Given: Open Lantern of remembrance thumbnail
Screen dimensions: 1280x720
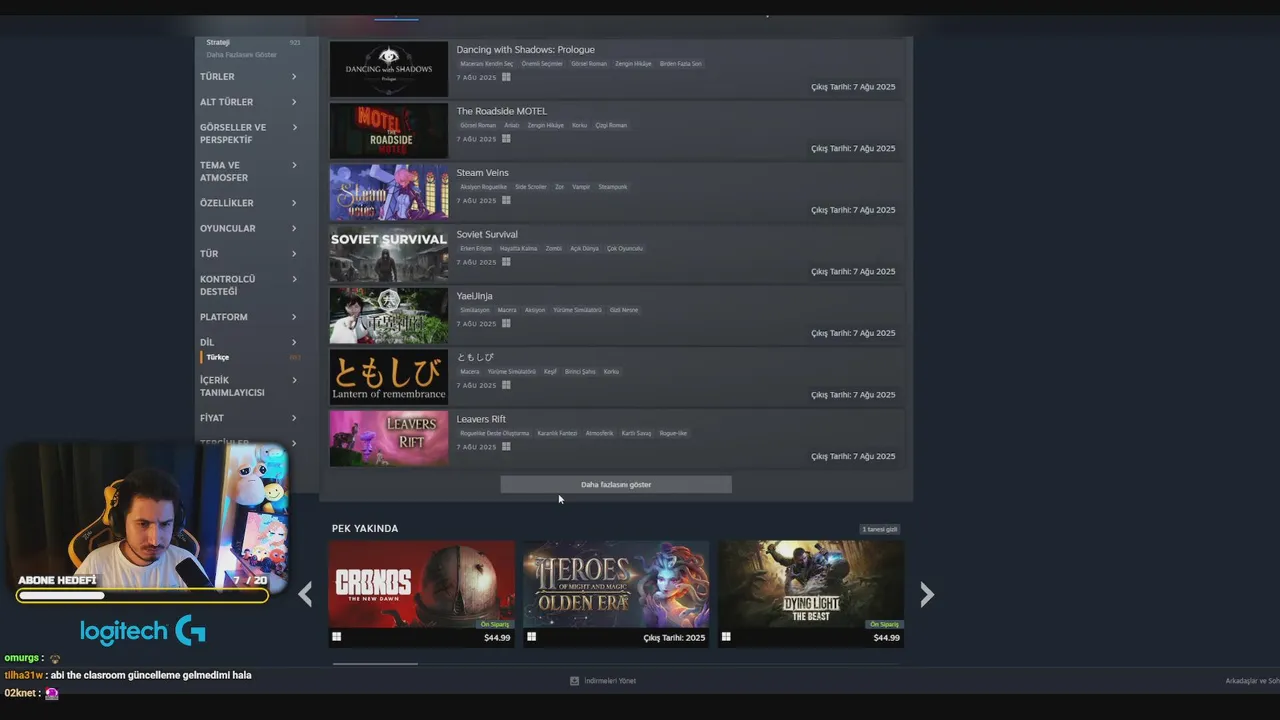Looking at the screenshot, I should click(x=389, y=377).
